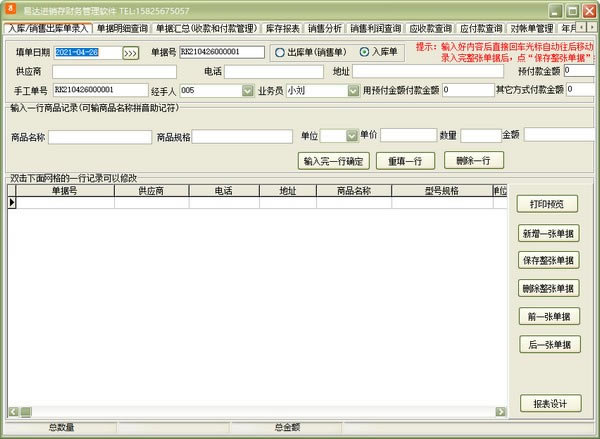Screen dimensions: 600x439
Task: Click the tab scroll right arrow
Action: [593, 29]
